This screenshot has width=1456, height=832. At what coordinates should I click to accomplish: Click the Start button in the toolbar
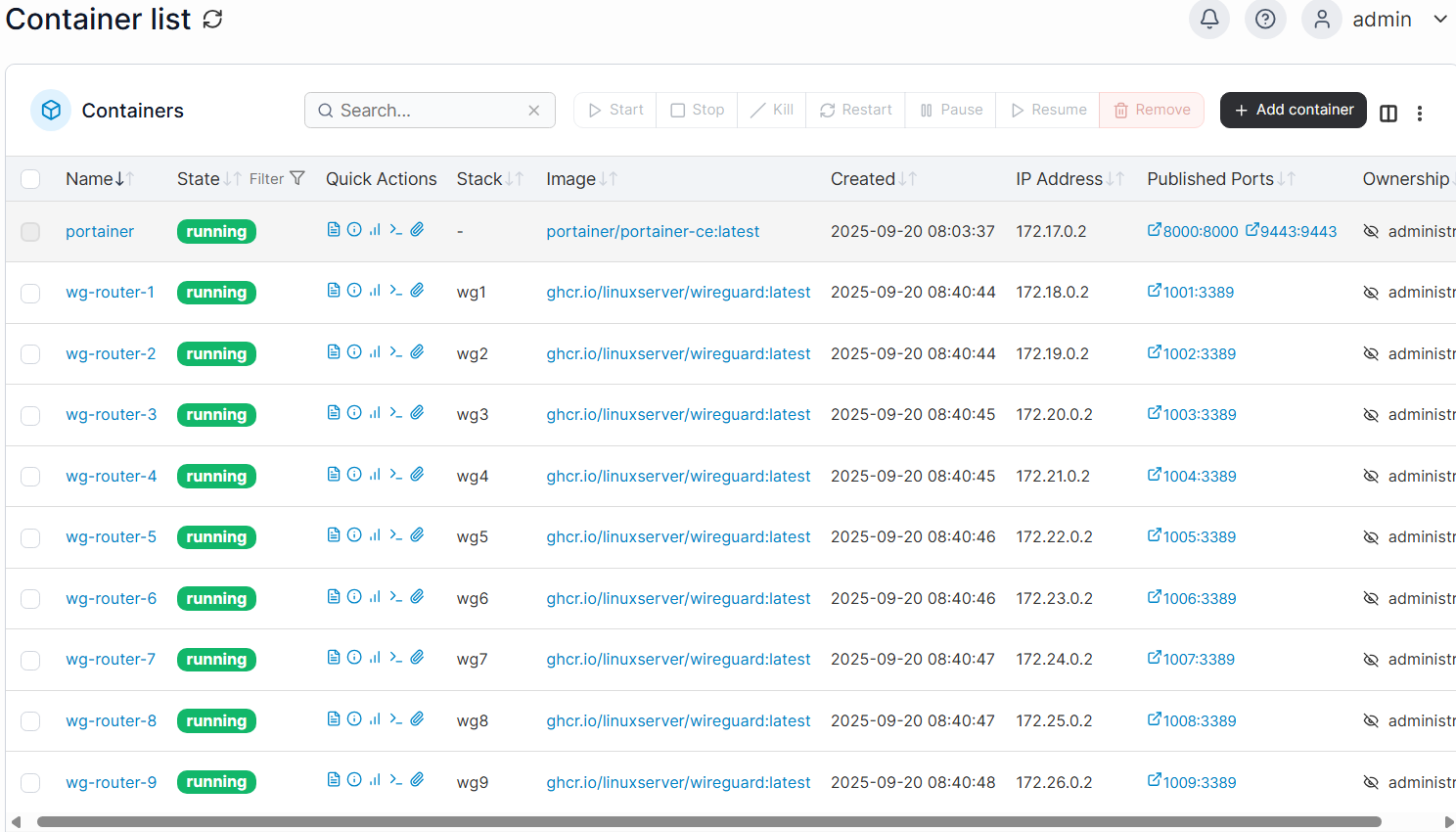(615, 110)
